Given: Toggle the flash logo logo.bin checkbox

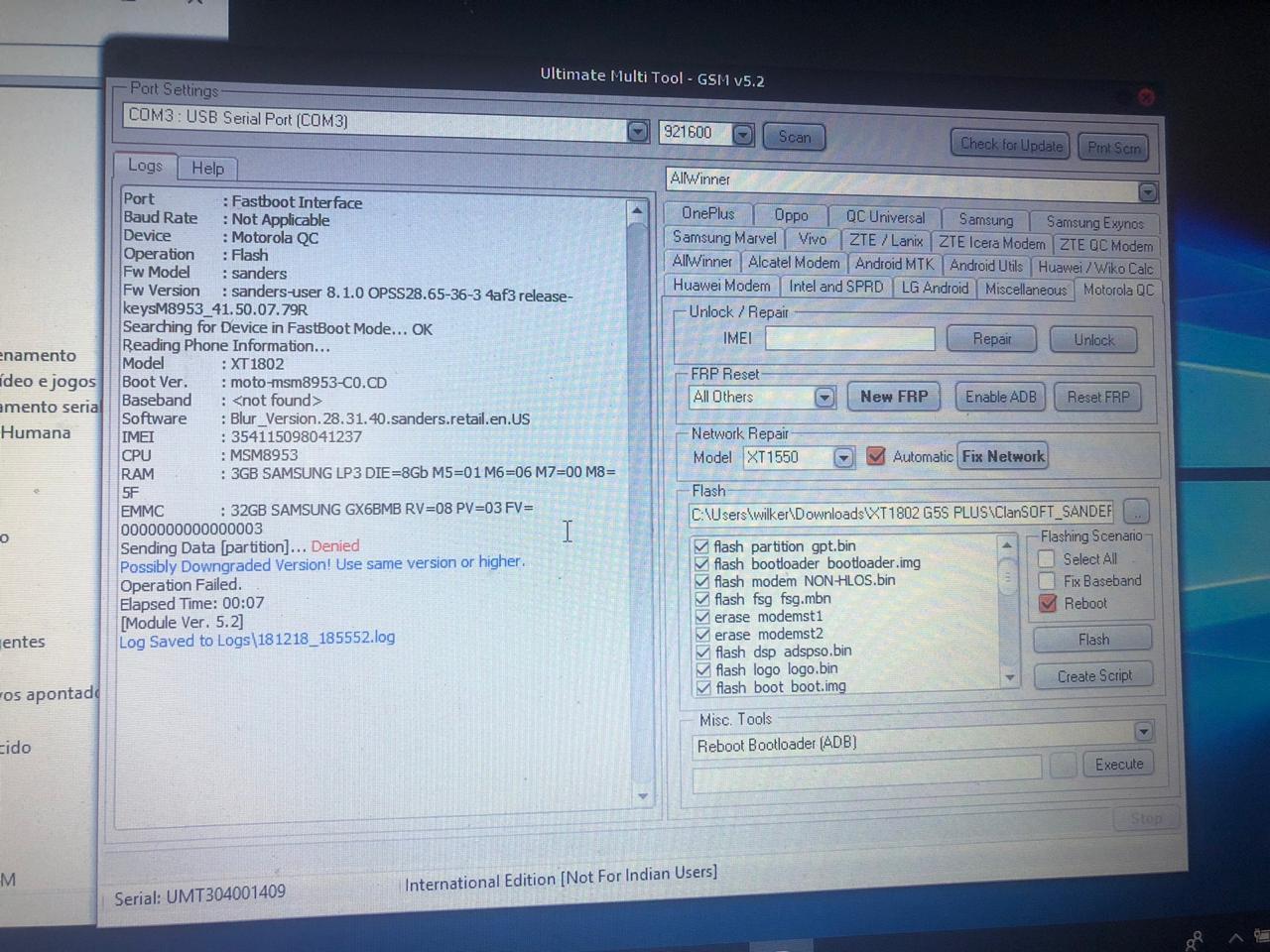Looking at the screenshot, I should pyautogui.click(x=702, y=670).
